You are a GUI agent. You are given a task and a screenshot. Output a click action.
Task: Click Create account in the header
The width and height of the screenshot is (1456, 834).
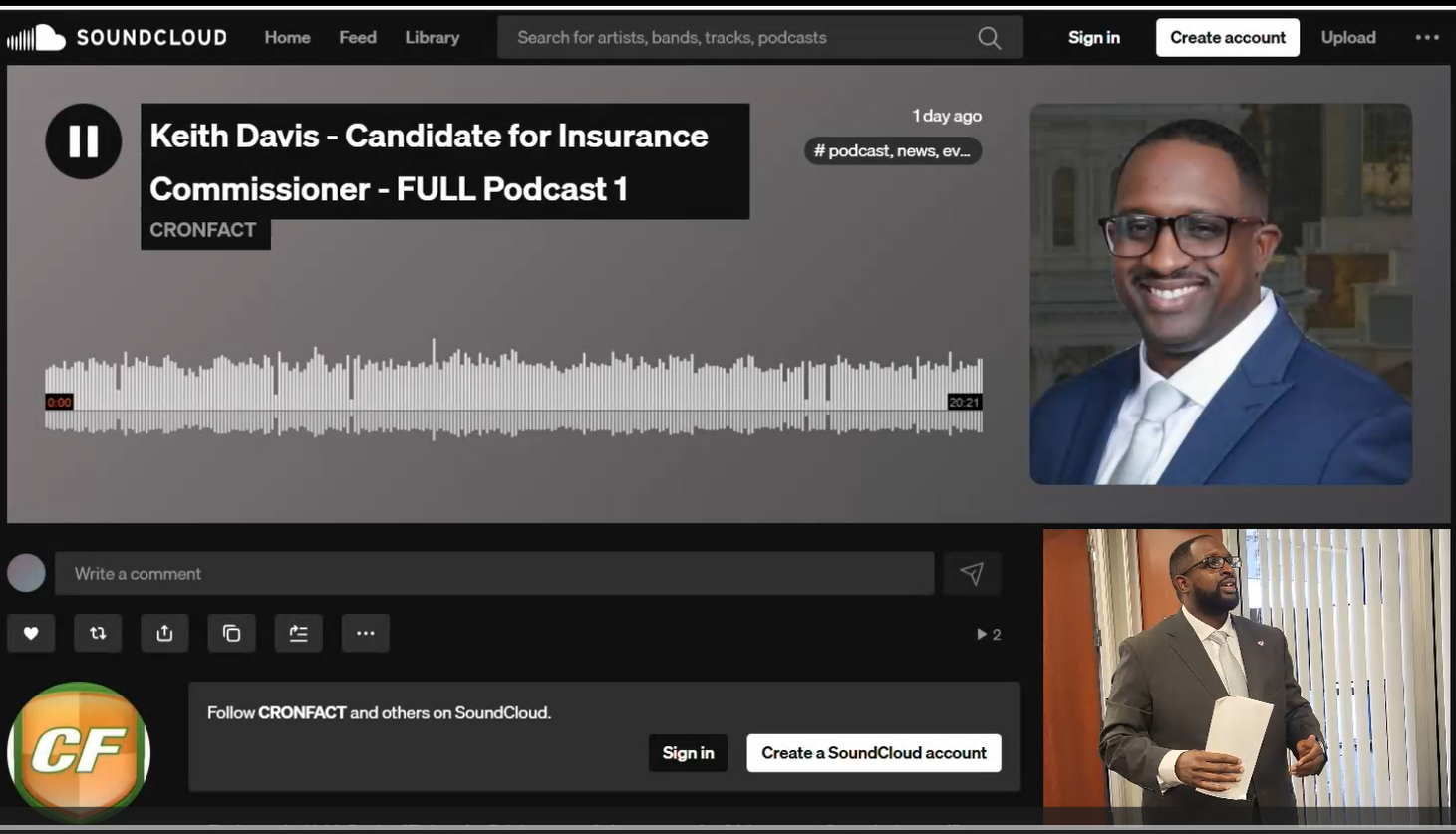pyautogui.click(x=1227, y=38)
